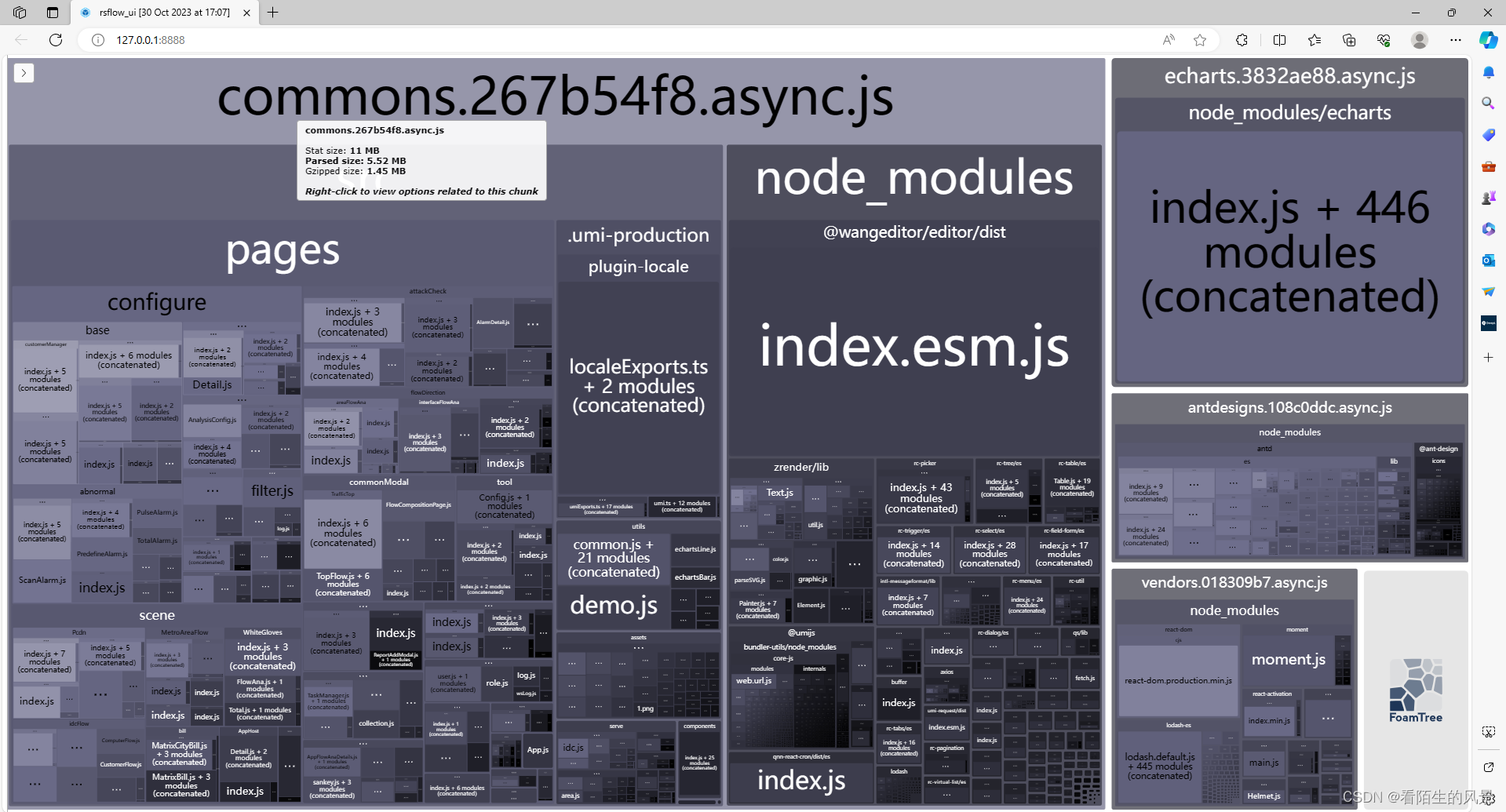Click the web.url.js module block
This screenshot has height=812, width=1506.
point(753,680)
